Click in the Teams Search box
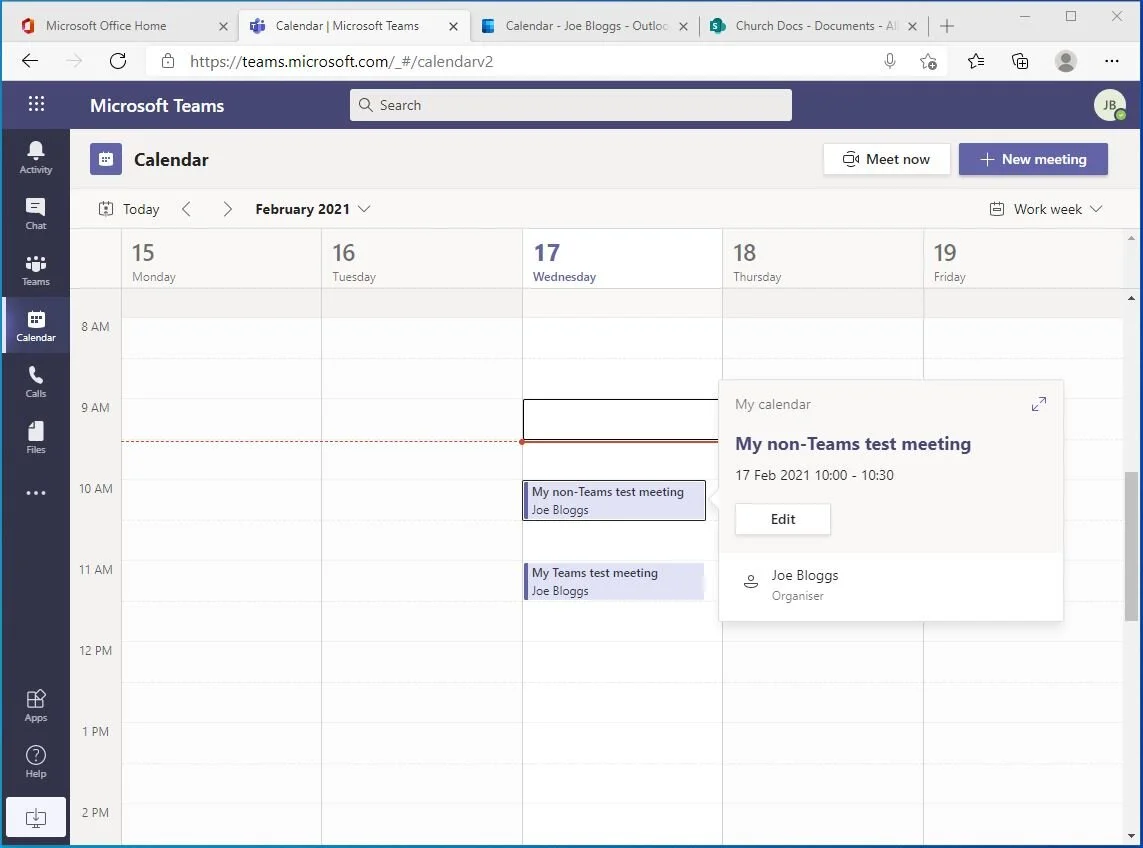The height and width of the screenshot is (848, 1143). click(x=570, y=105)
